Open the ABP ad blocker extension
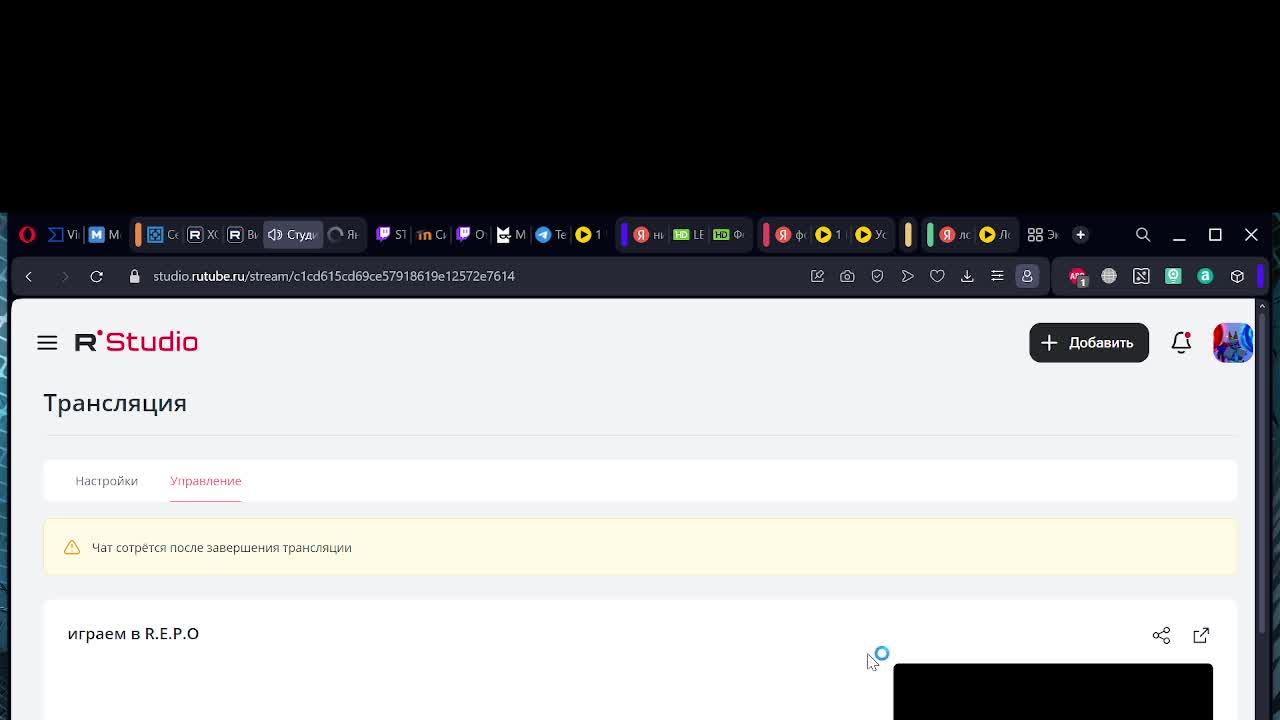Viewport: 1280px width, 720px height. click(1077, 276)
